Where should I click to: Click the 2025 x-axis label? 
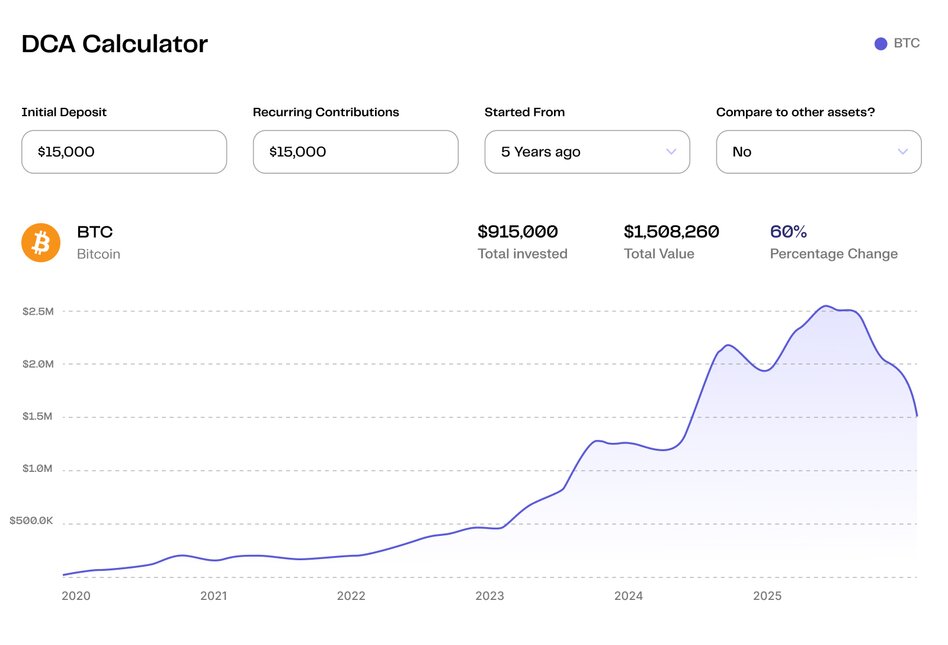767,596
